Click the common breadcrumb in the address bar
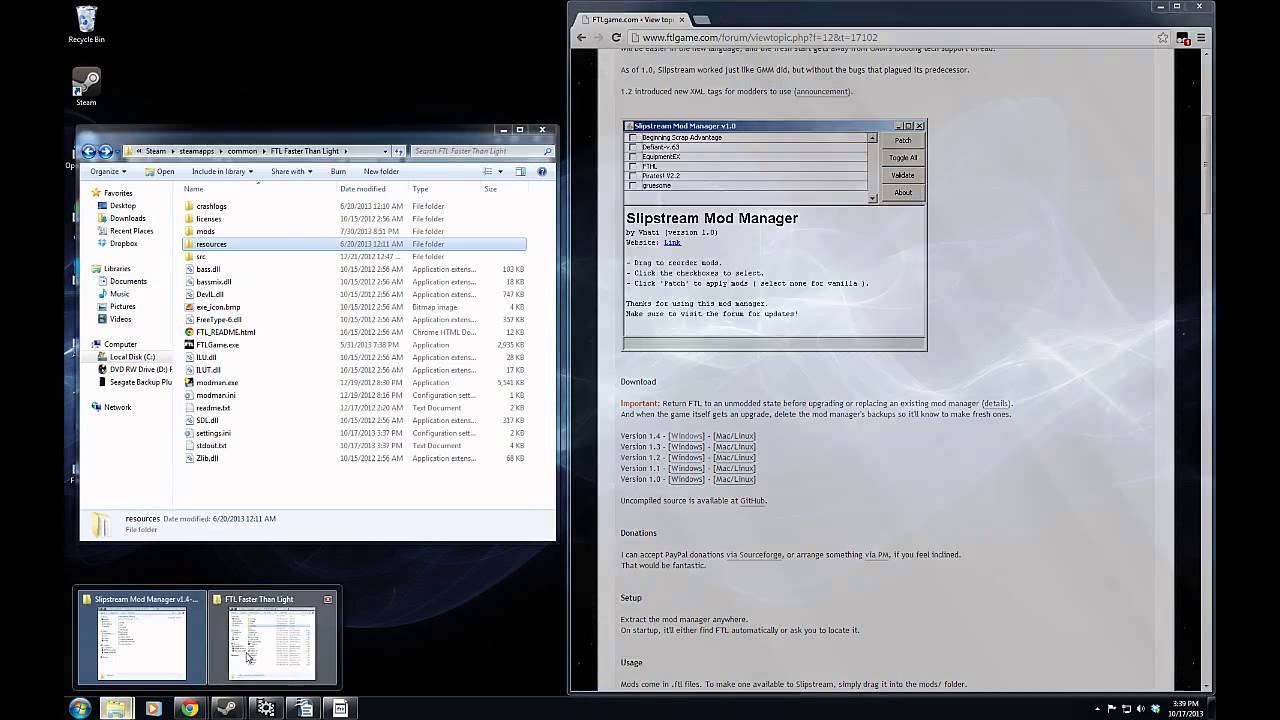Viewport: 1280px width, 720px height. click(242, 151)
